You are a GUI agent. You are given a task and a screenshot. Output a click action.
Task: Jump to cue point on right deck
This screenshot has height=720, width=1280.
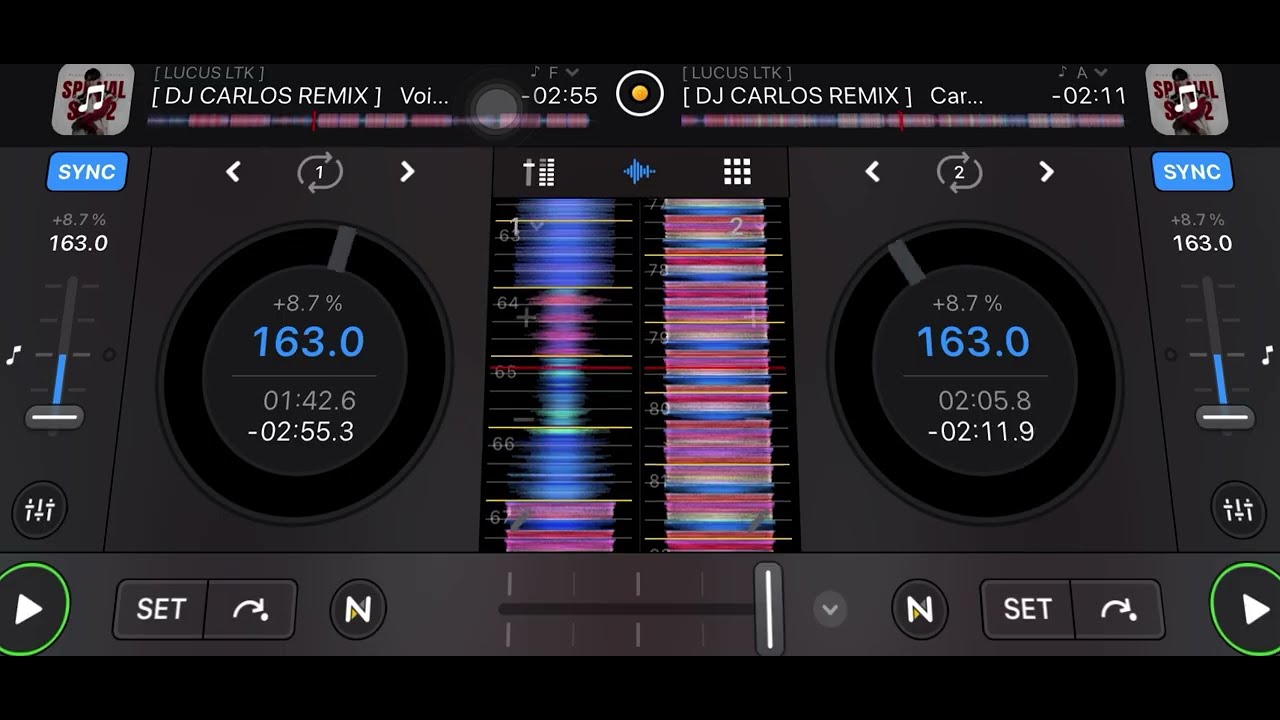pos(1117,609)
